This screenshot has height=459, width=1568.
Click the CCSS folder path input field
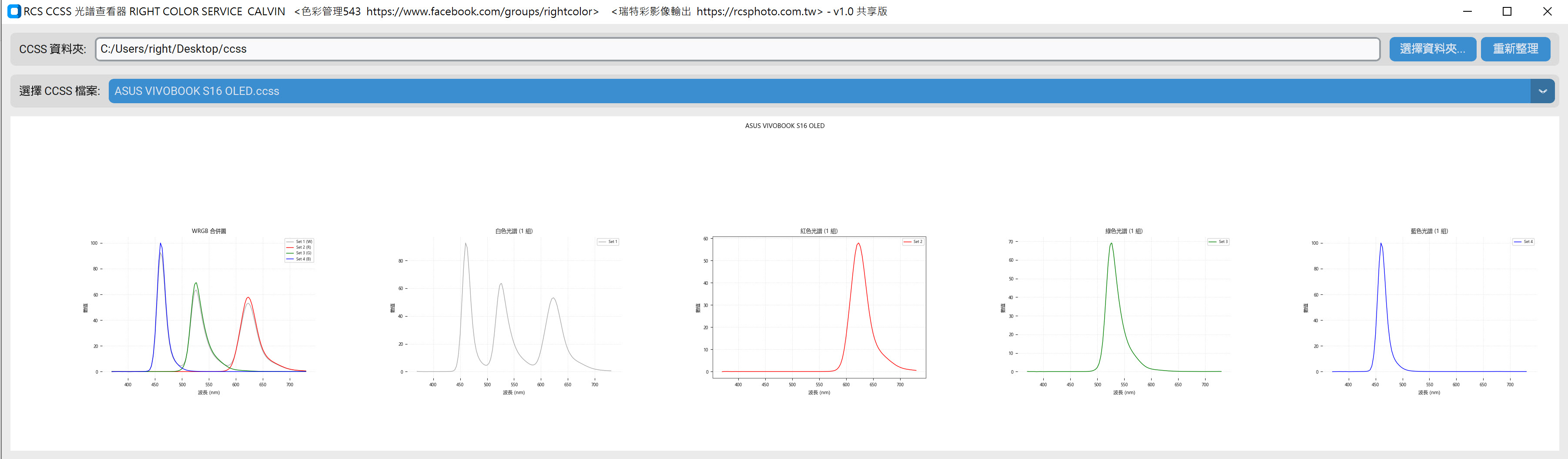point(737,49)
